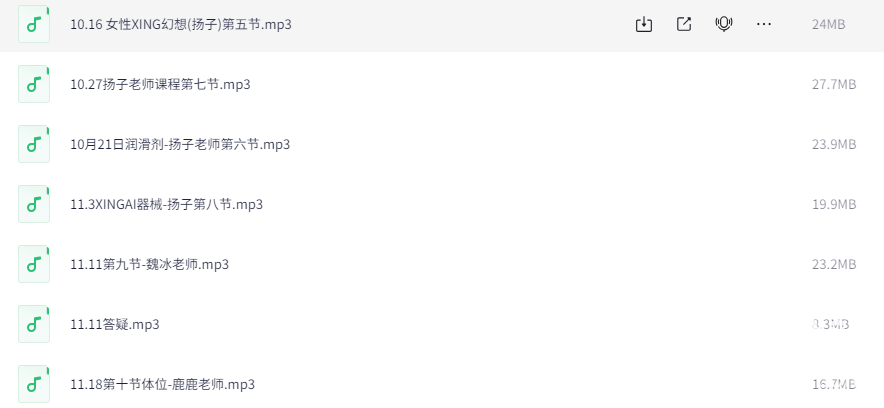
Task: Click share icon on first file row
Action: pyautogui.click(x=684, y=24)
